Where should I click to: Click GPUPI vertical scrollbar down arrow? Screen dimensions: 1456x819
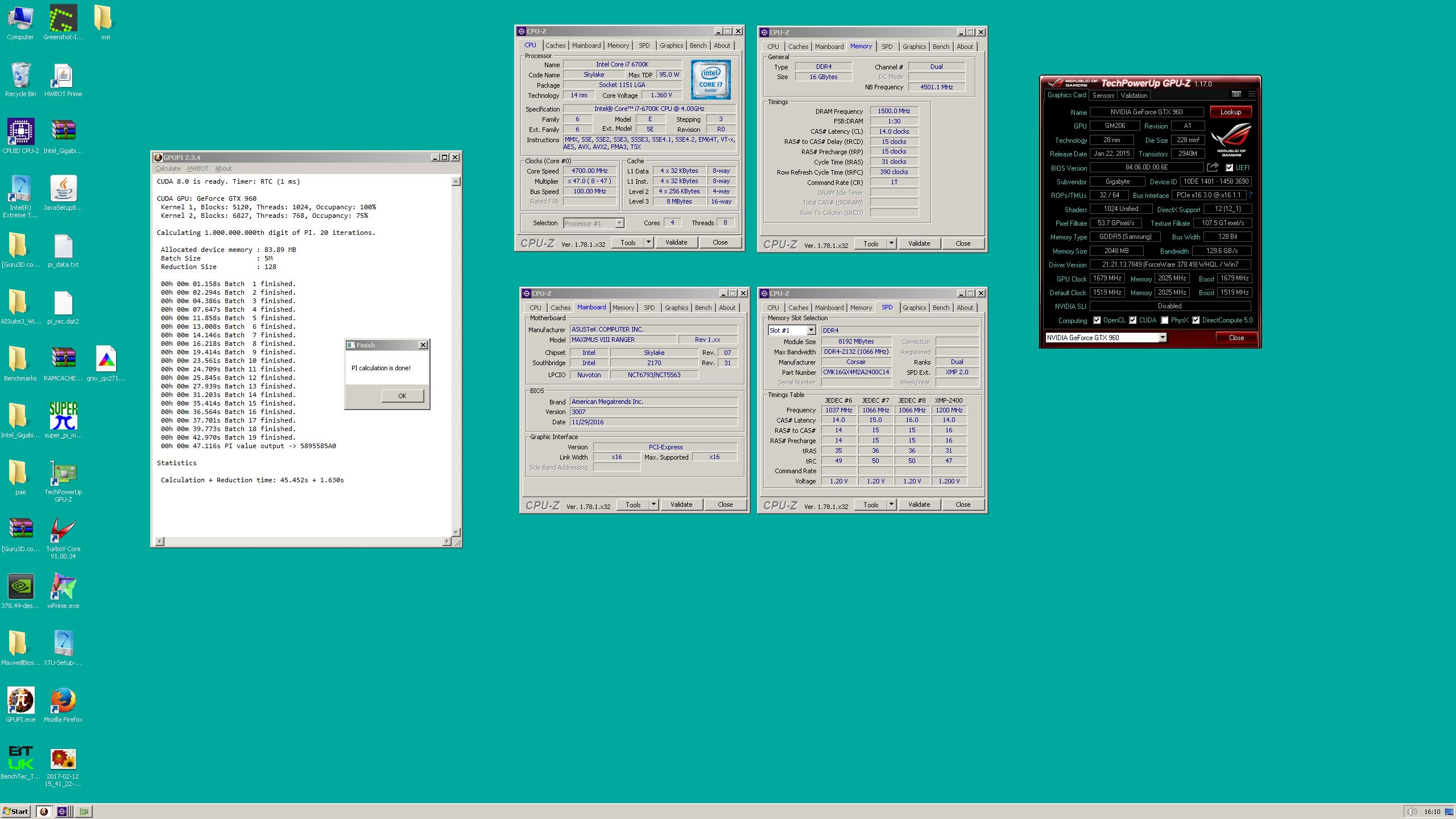(456, 532)
